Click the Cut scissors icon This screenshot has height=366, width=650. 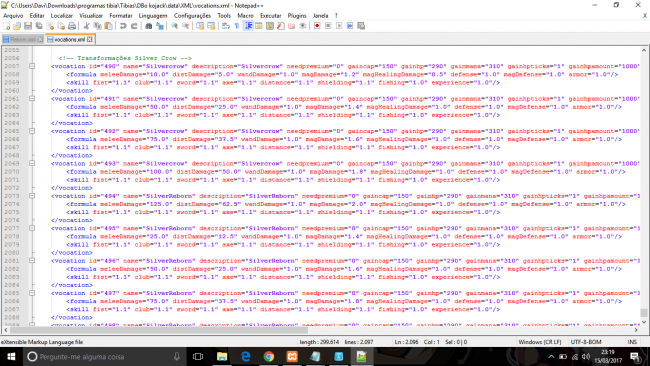87,26
